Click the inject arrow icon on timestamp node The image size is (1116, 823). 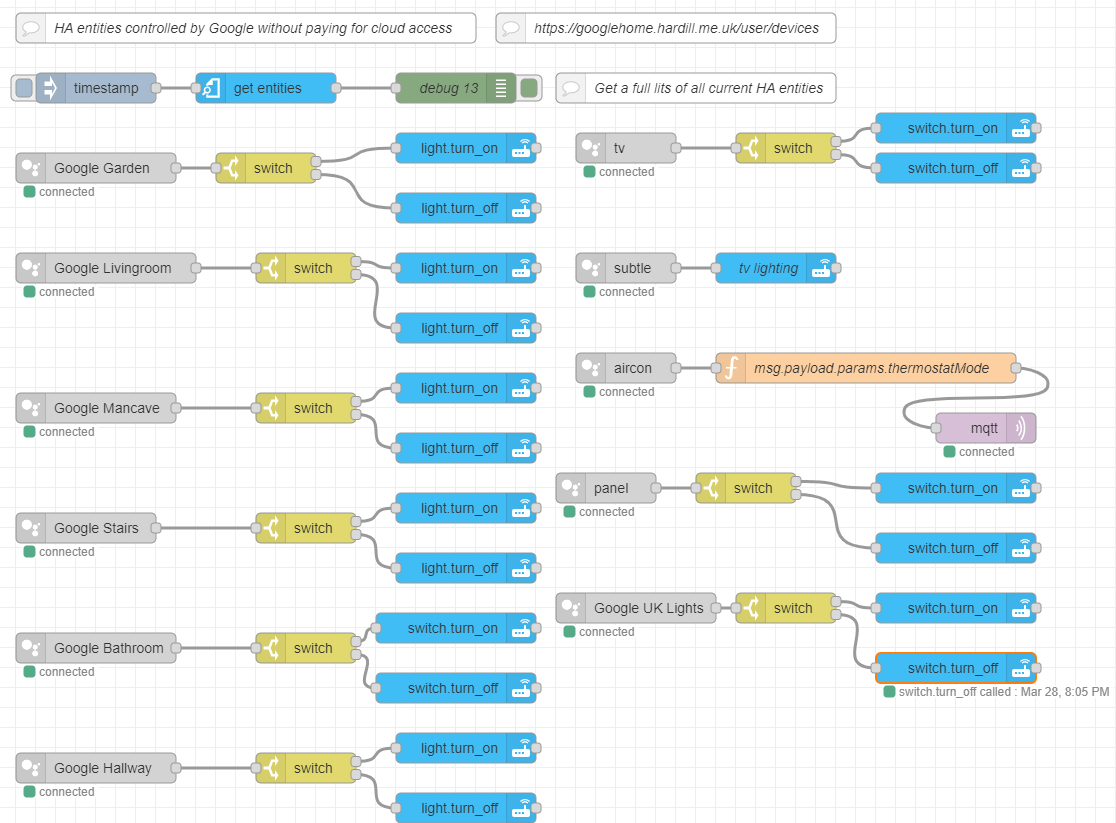pyautogui.click(x=50, y=88)
